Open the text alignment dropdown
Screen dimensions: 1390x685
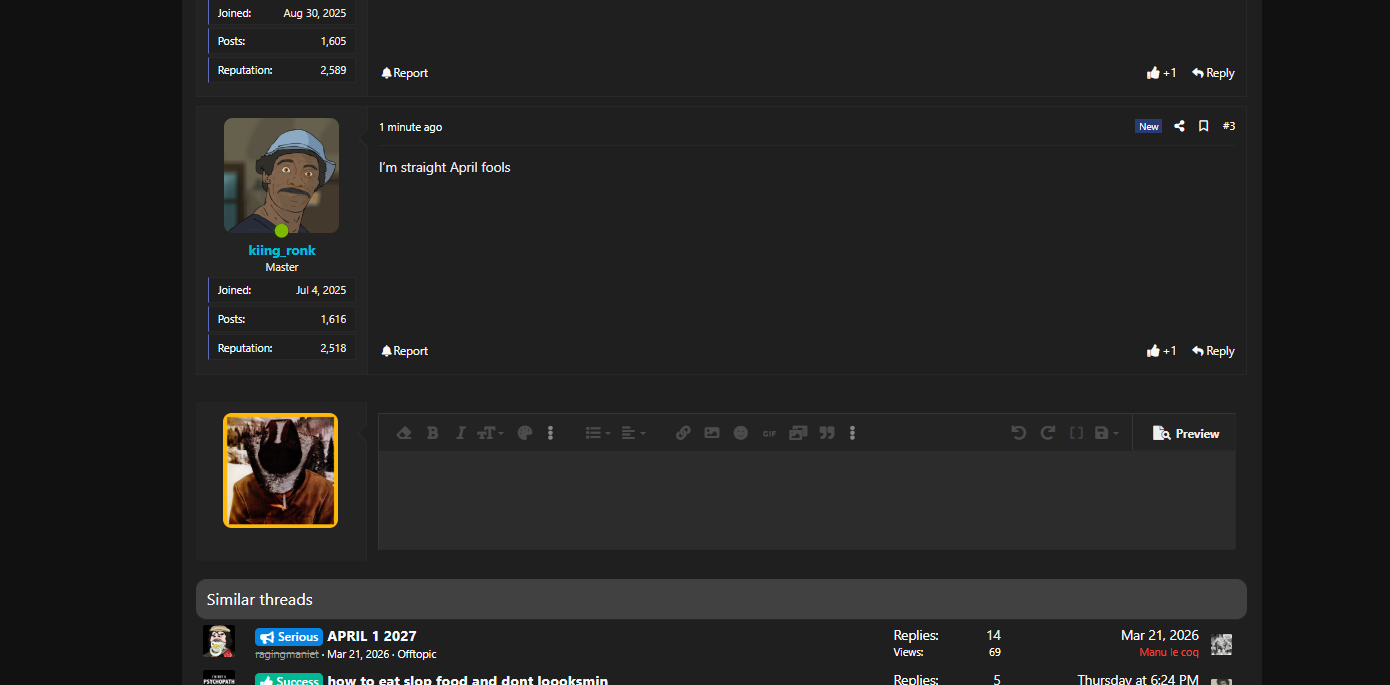(631, 433)
